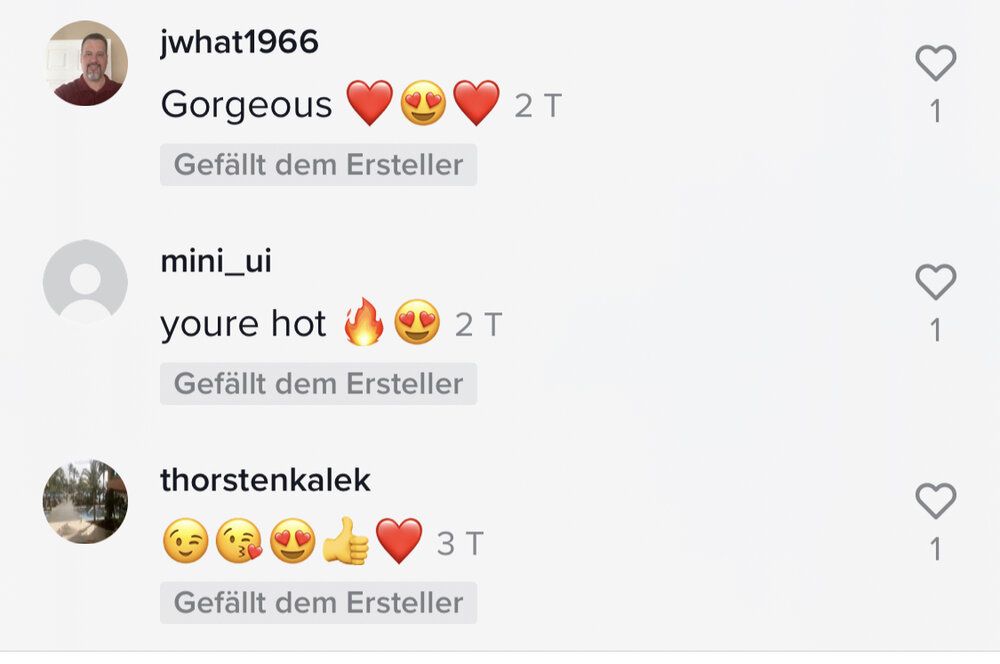Click the like count below jwhat1966's heart
This screenshot has height=664, width=1000.
pos(936,111)
